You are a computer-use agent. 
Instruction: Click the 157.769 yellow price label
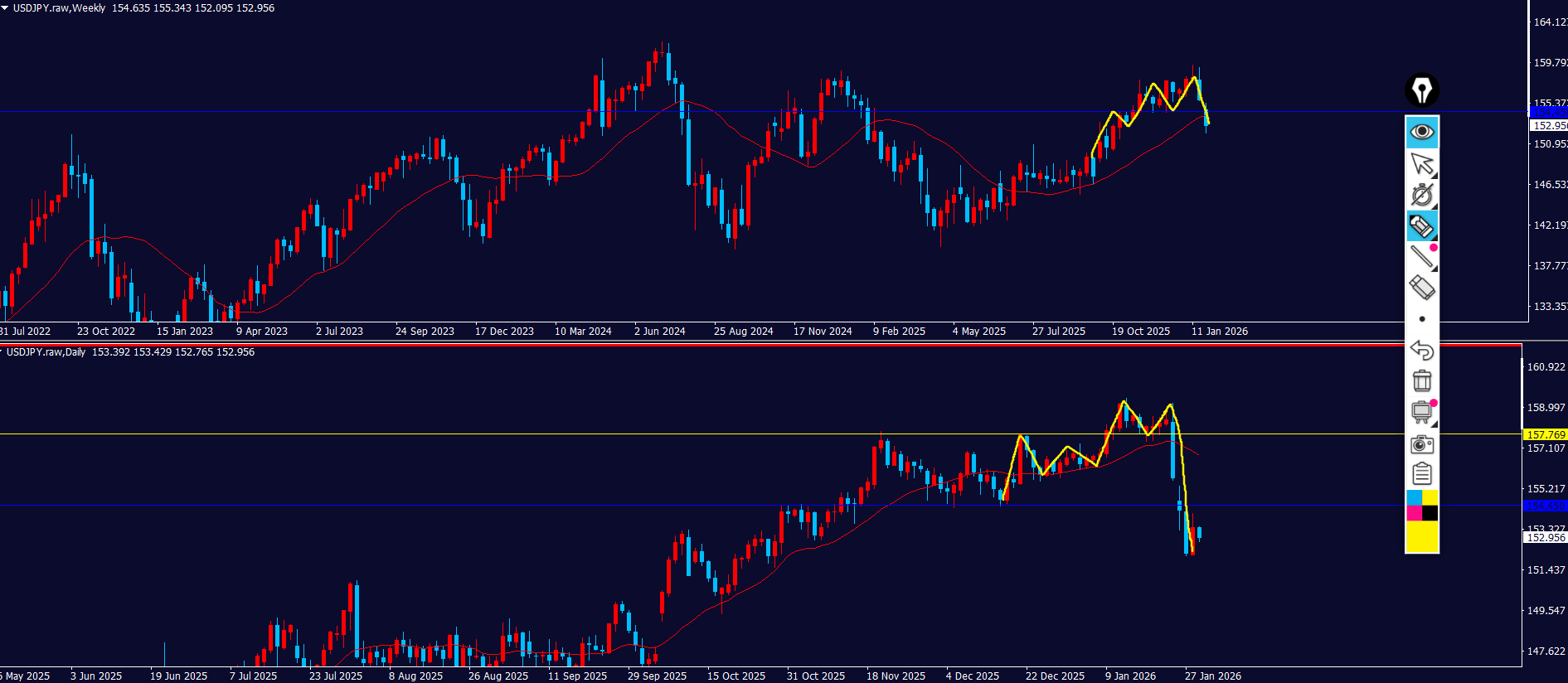(x=1546, y=434)
